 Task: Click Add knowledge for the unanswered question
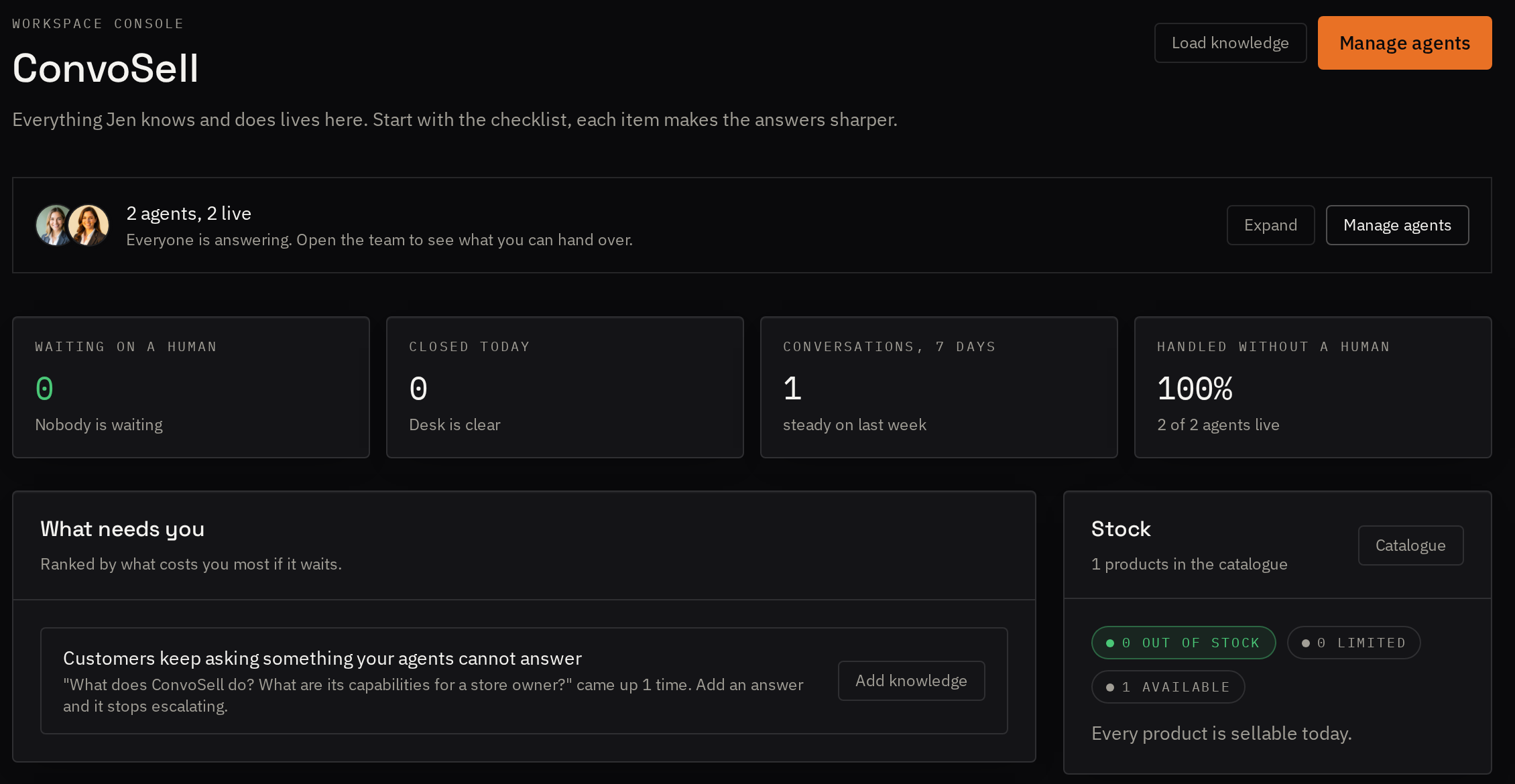click(911, 681)
